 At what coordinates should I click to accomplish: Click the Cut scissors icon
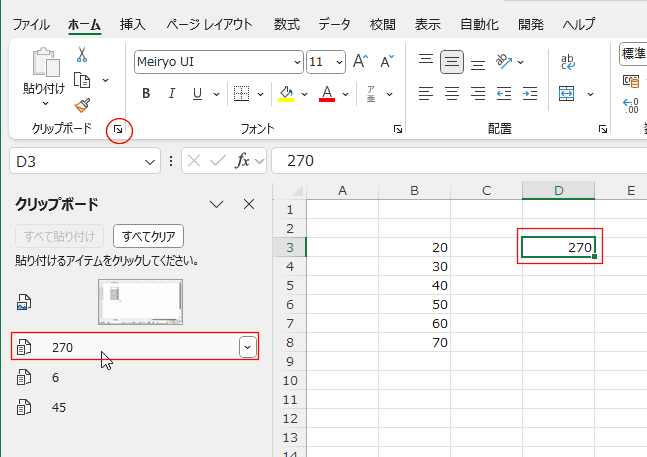82,54
